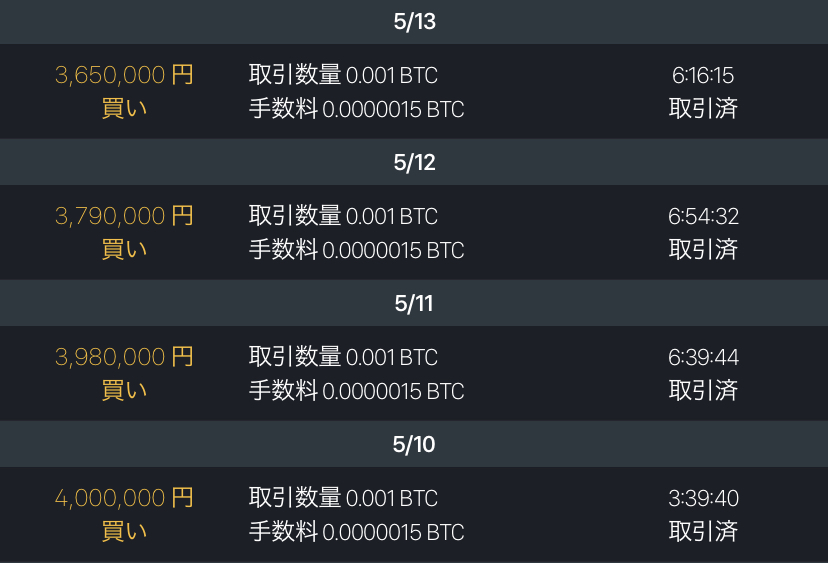Select the 5/13 date header
This screenshot has height=563, width=828.
click(x=414, y=22)
